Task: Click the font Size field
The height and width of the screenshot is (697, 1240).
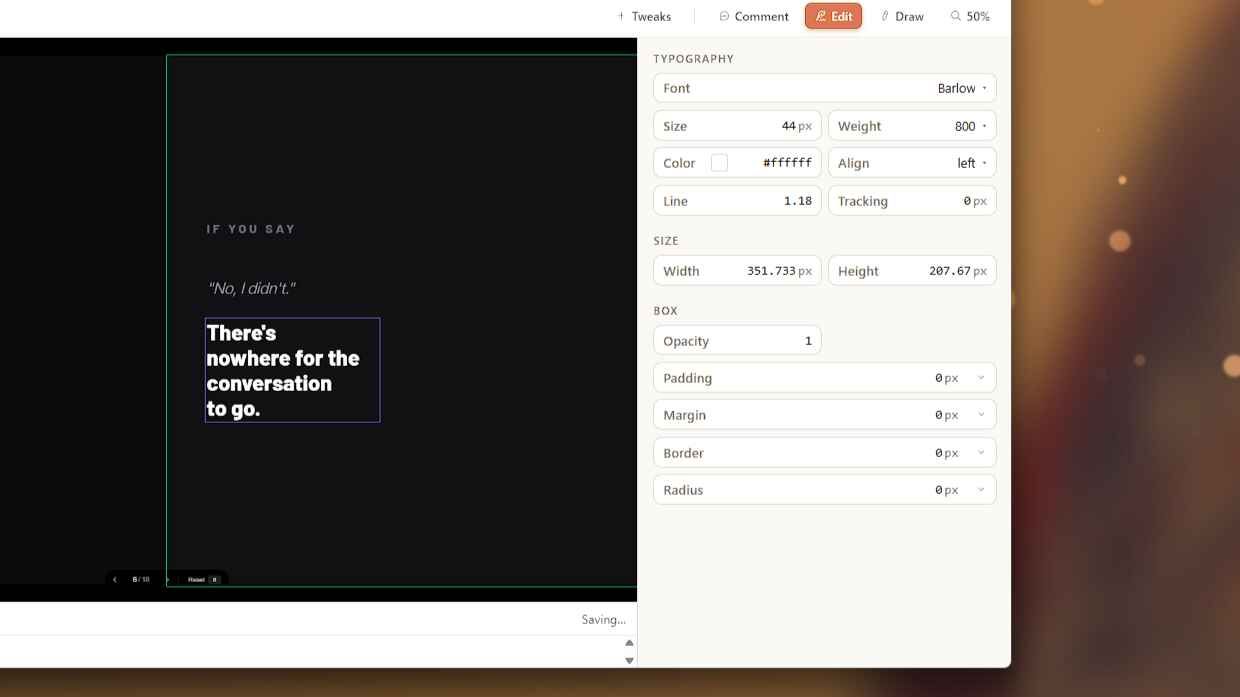Action: [737, 126]
